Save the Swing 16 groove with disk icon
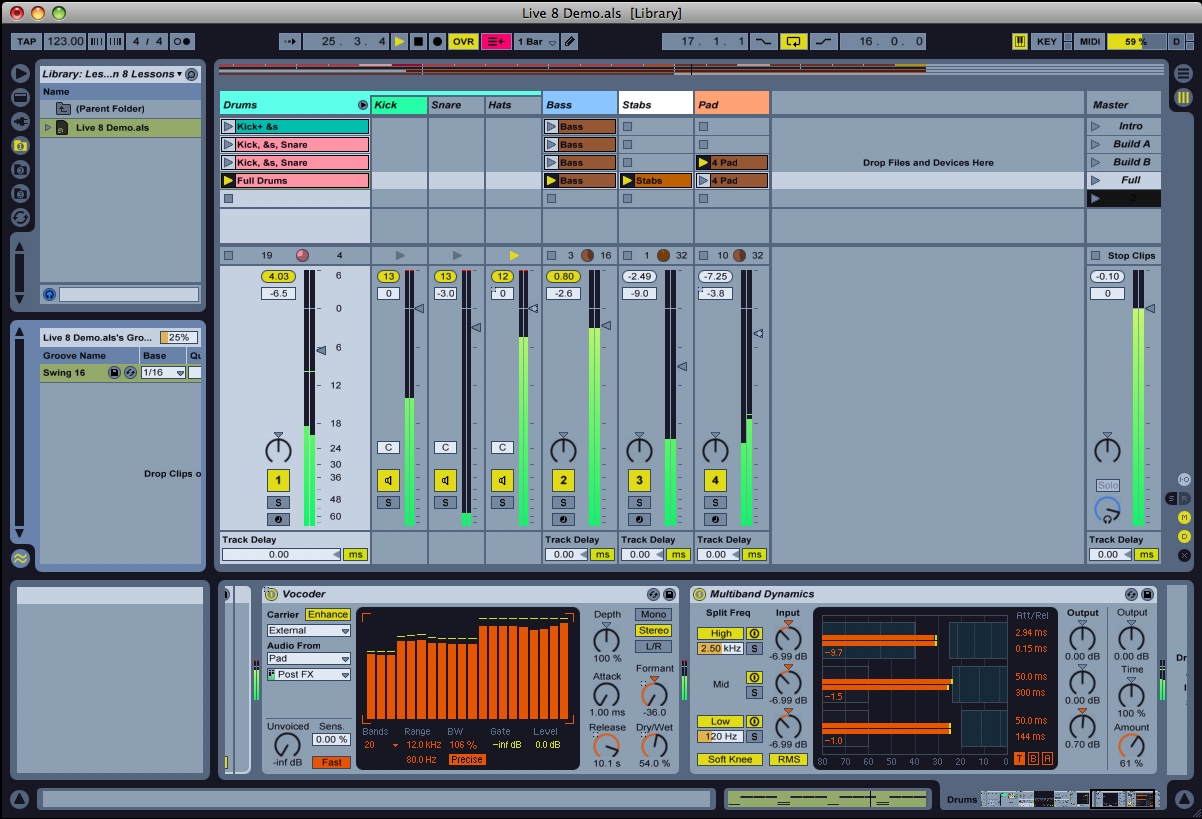 pos(114,372)
